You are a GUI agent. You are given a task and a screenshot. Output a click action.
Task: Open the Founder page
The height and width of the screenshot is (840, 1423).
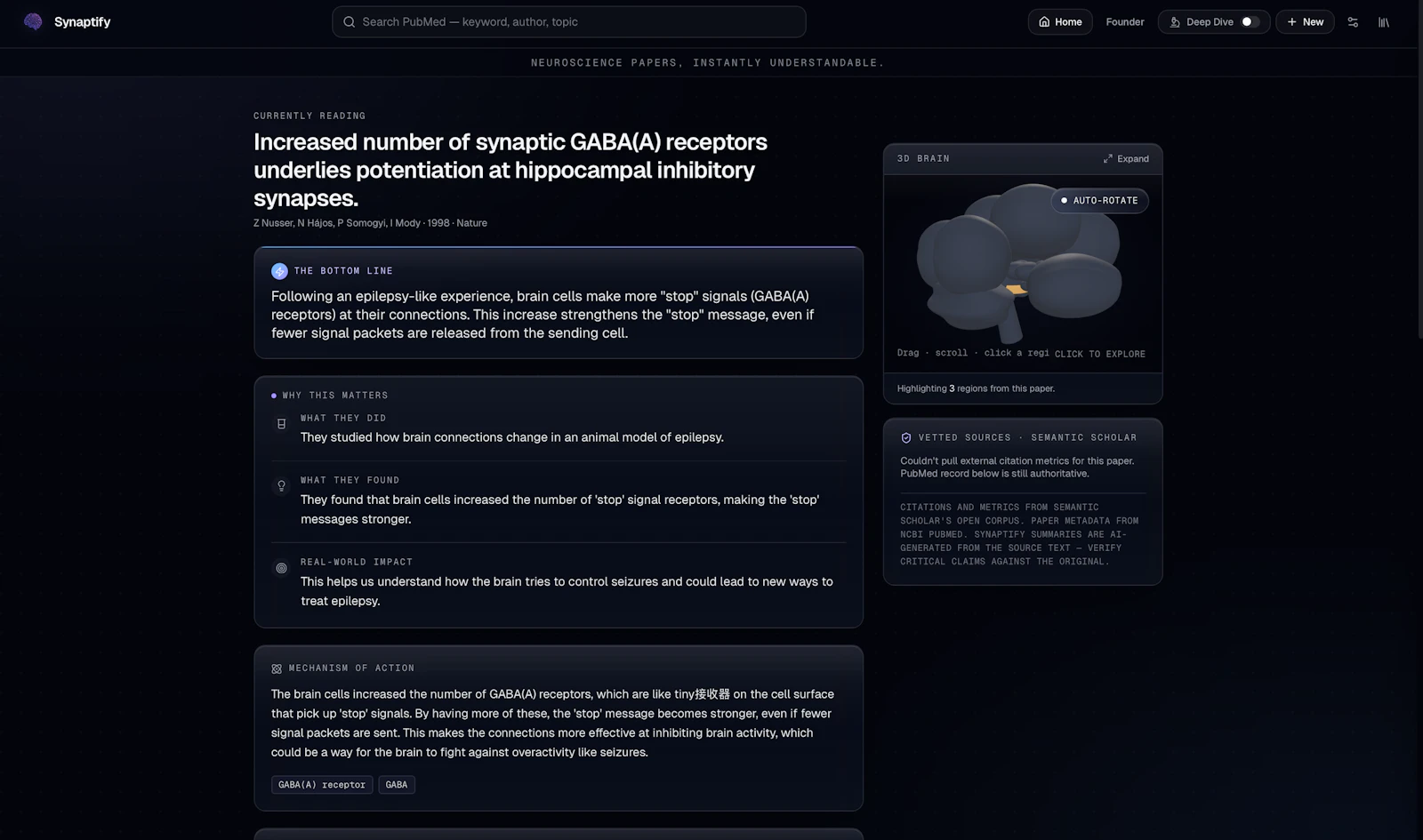point(1125,21)
